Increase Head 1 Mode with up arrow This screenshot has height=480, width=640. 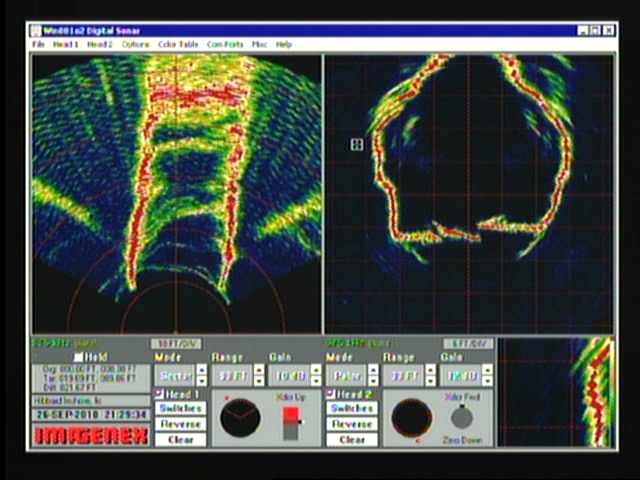(x=202, y=370)
